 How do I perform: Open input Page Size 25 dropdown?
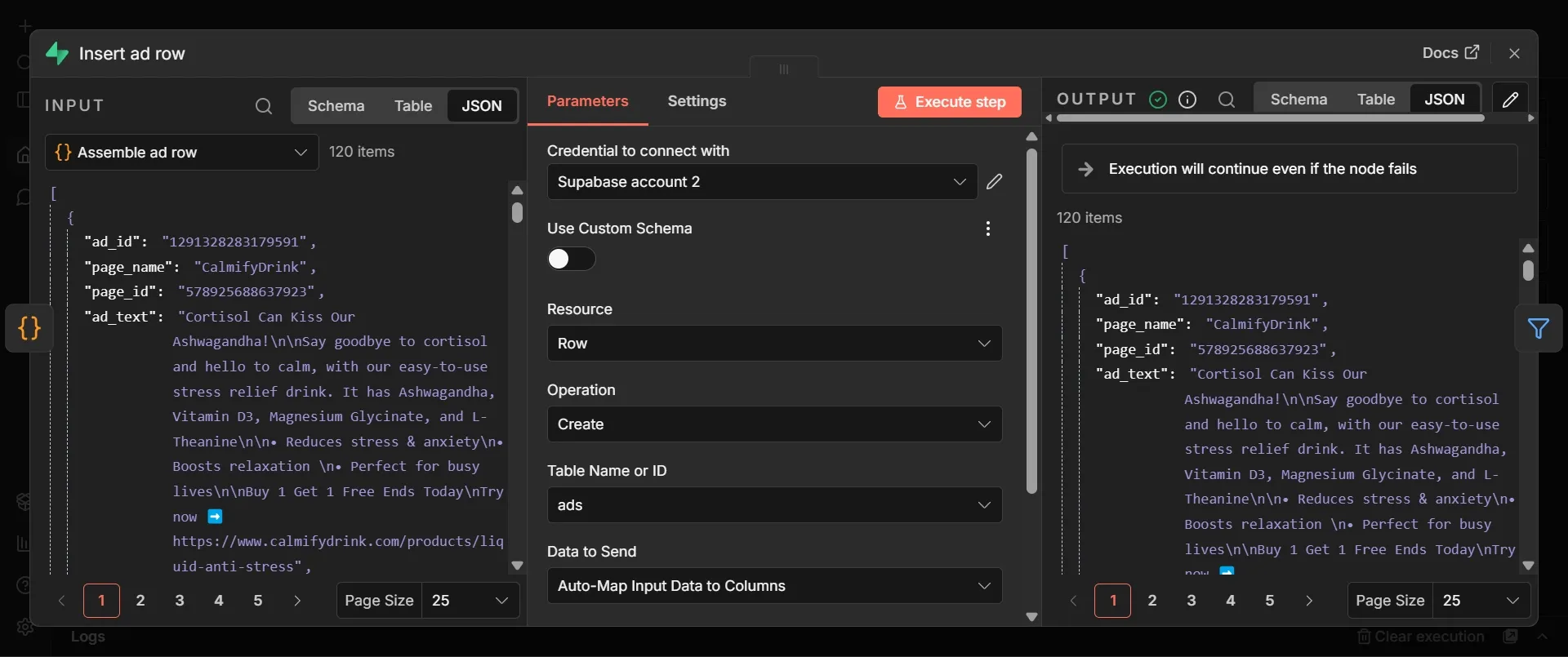(x=470, y=601)
